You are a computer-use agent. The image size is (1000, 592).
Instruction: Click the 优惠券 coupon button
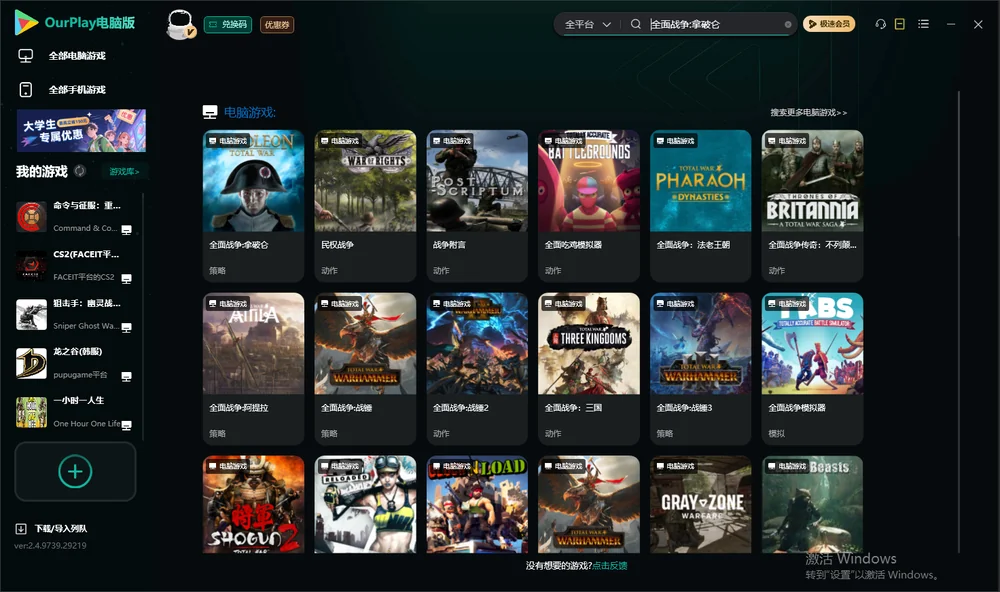point(277,25)
